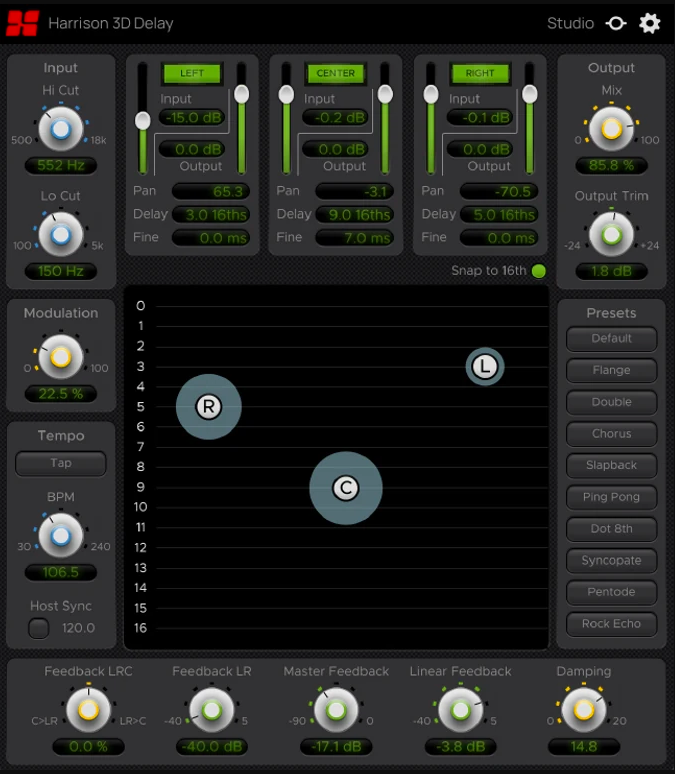Toggle the LEFT channel enable button

pyautogui.click(x=192, y=74)
